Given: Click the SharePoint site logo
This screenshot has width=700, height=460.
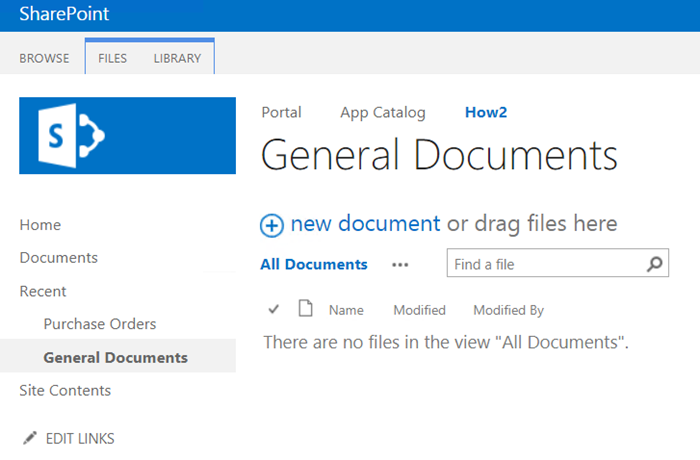Looking at the screenshot, I should pos(127,135).
